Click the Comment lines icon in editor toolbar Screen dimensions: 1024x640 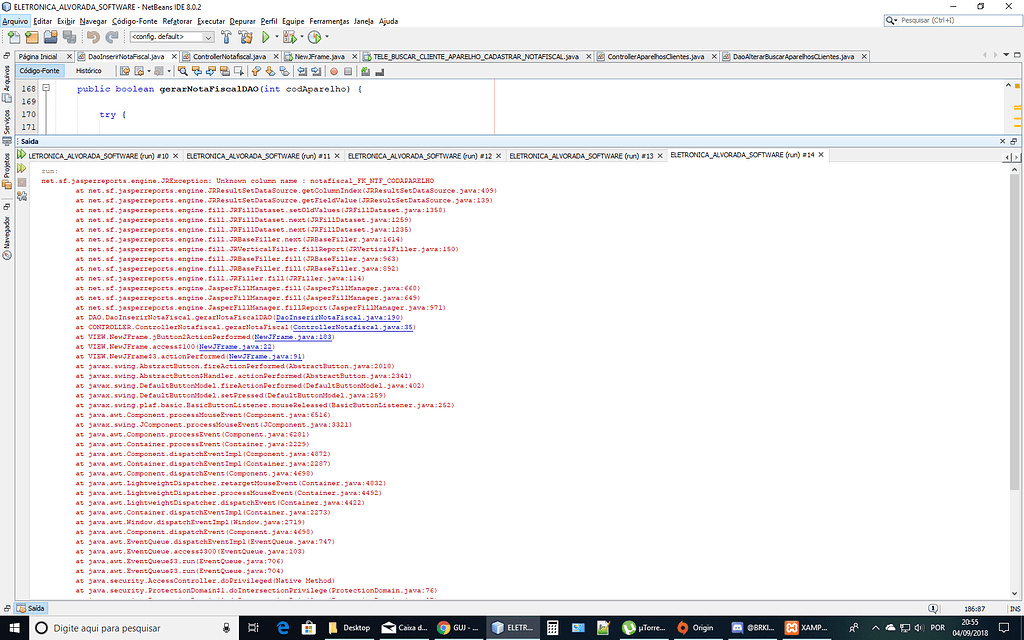pyautogui.click(x=365, y=72)
